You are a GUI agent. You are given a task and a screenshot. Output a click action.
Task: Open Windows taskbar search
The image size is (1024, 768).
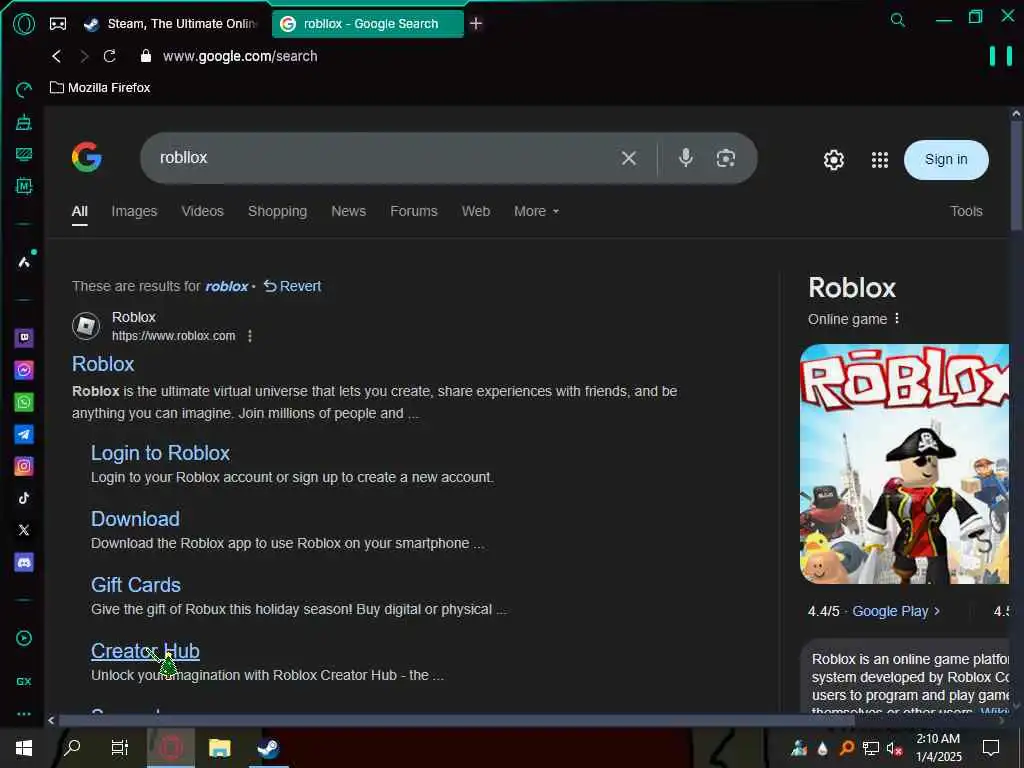72,748
